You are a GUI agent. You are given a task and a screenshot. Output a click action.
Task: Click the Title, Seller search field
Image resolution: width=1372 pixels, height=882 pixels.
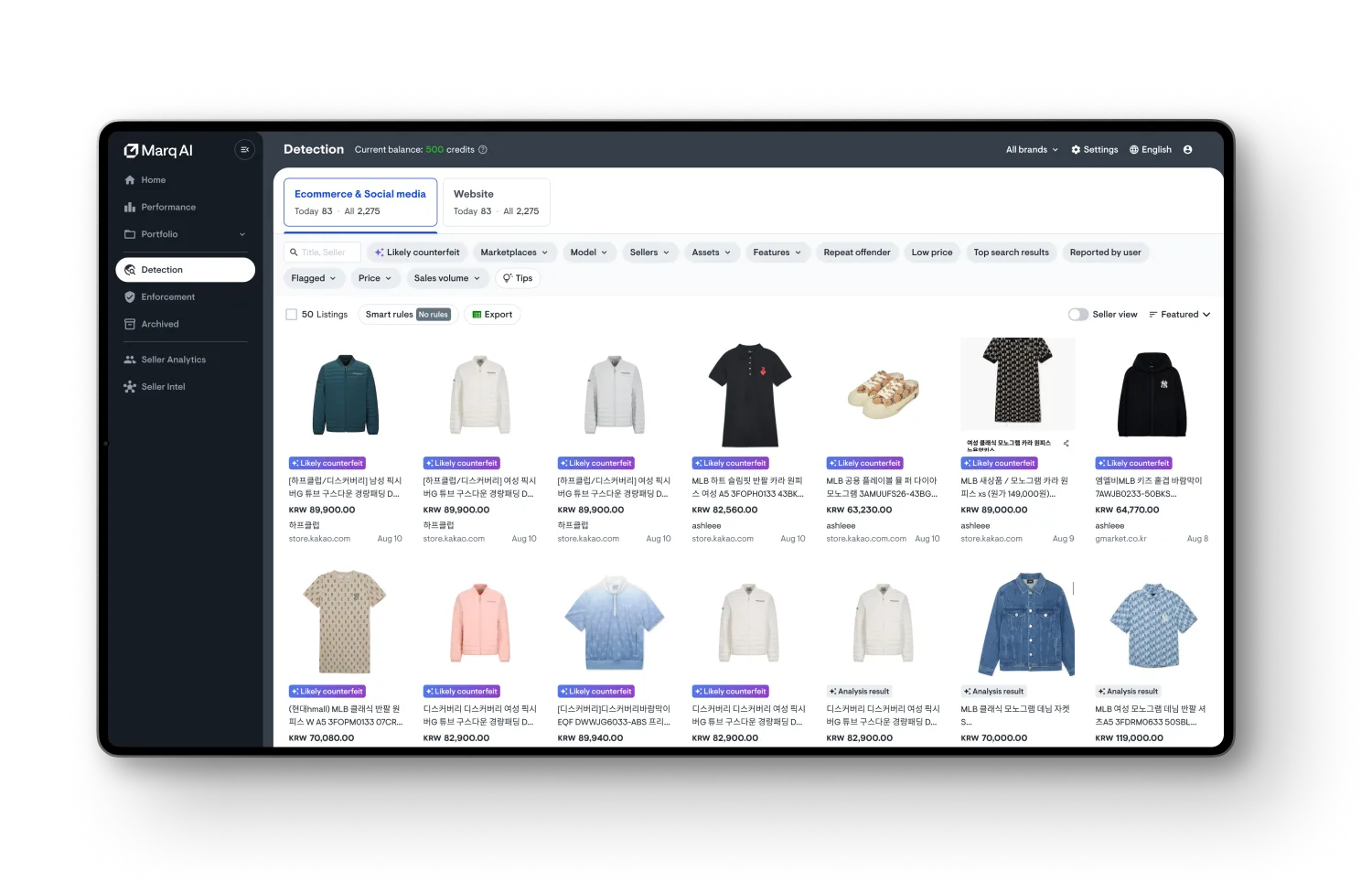pyautogui.click(x=321, y=252)
